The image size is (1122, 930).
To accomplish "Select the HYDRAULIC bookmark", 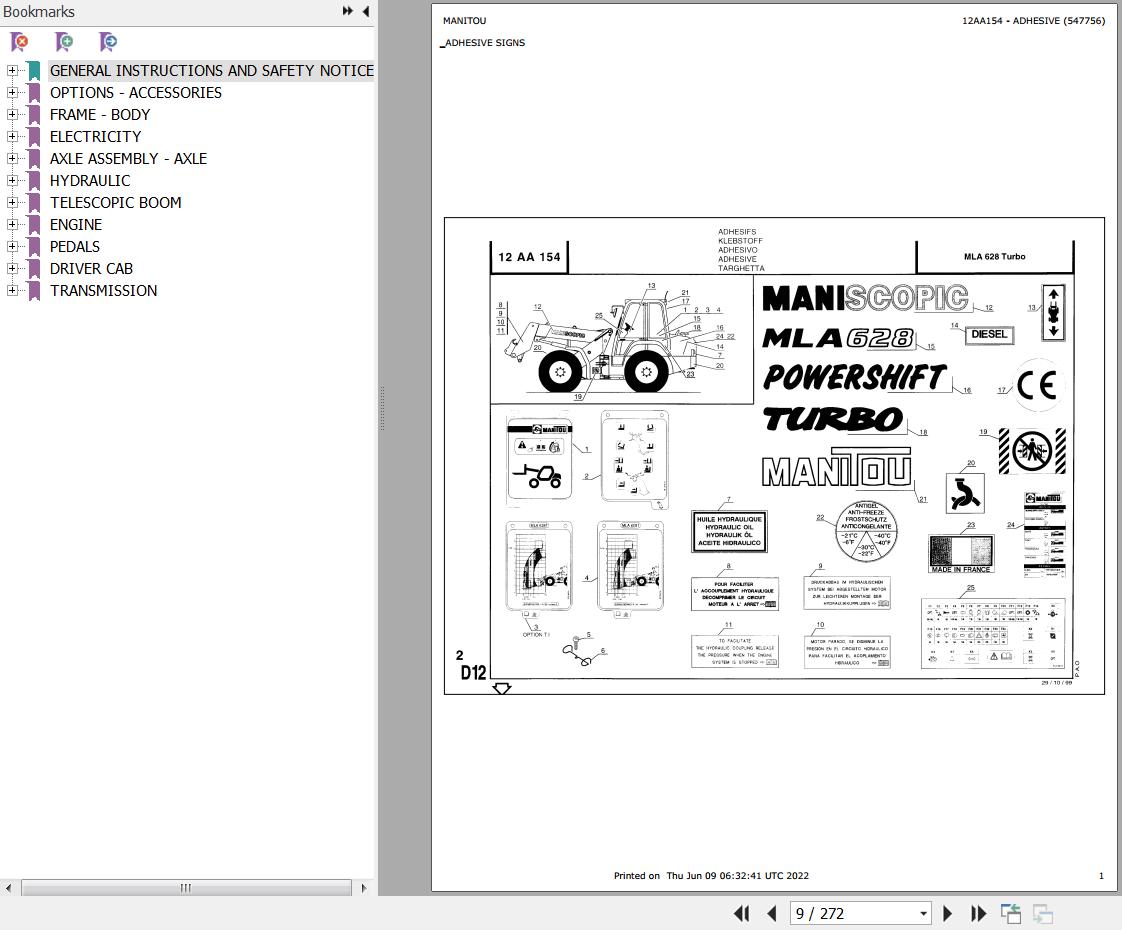I will 90,180.
